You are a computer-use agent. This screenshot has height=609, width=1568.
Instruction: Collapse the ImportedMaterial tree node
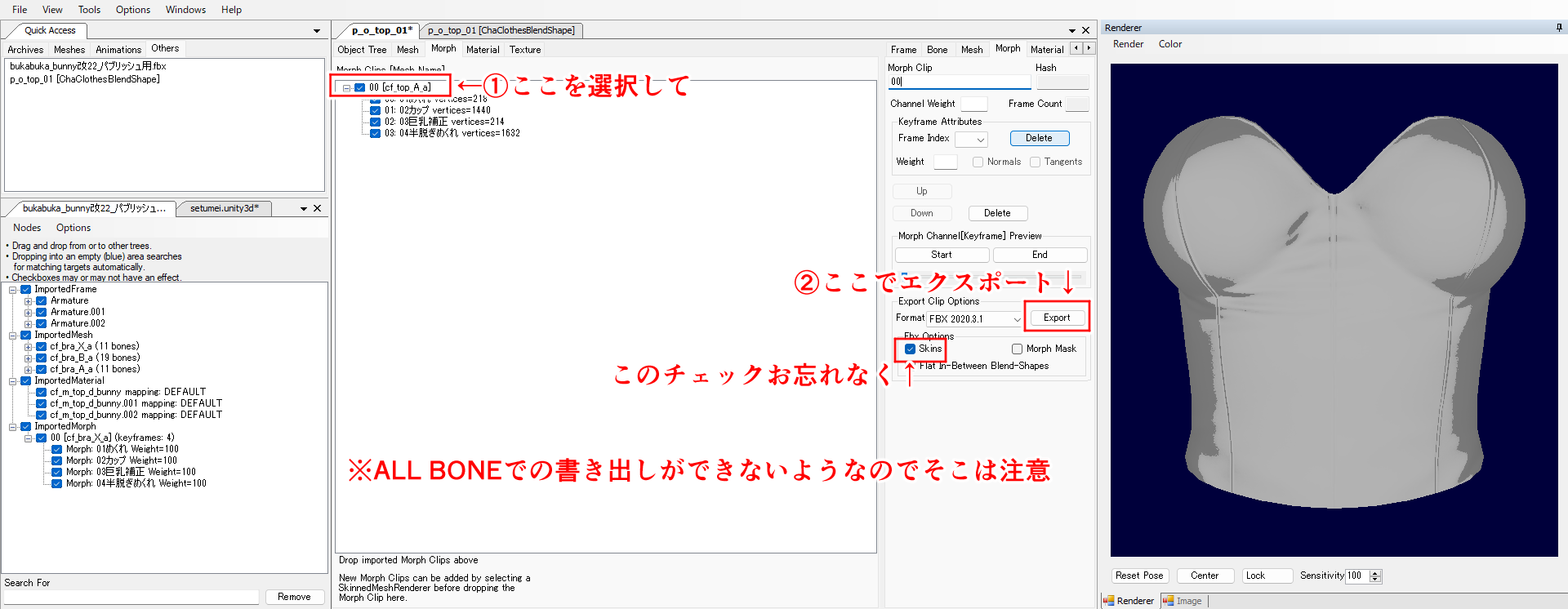[x=13, y=381]
